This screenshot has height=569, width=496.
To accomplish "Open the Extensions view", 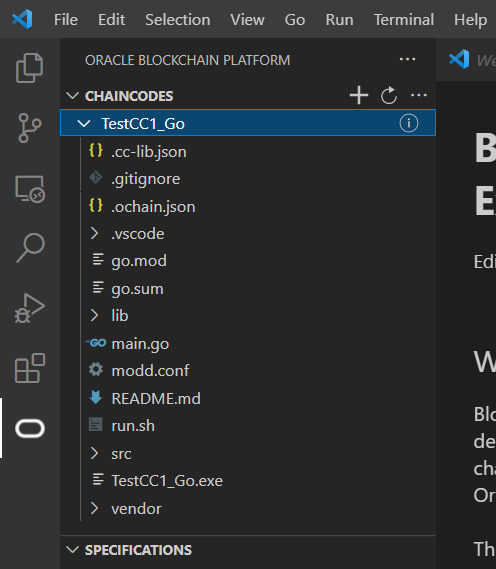I will pos(30,368).
